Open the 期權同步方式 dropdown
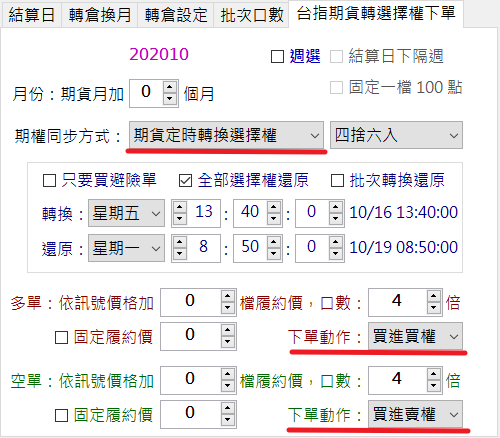Viewport: 500px width, 438px height. point(226,135)
